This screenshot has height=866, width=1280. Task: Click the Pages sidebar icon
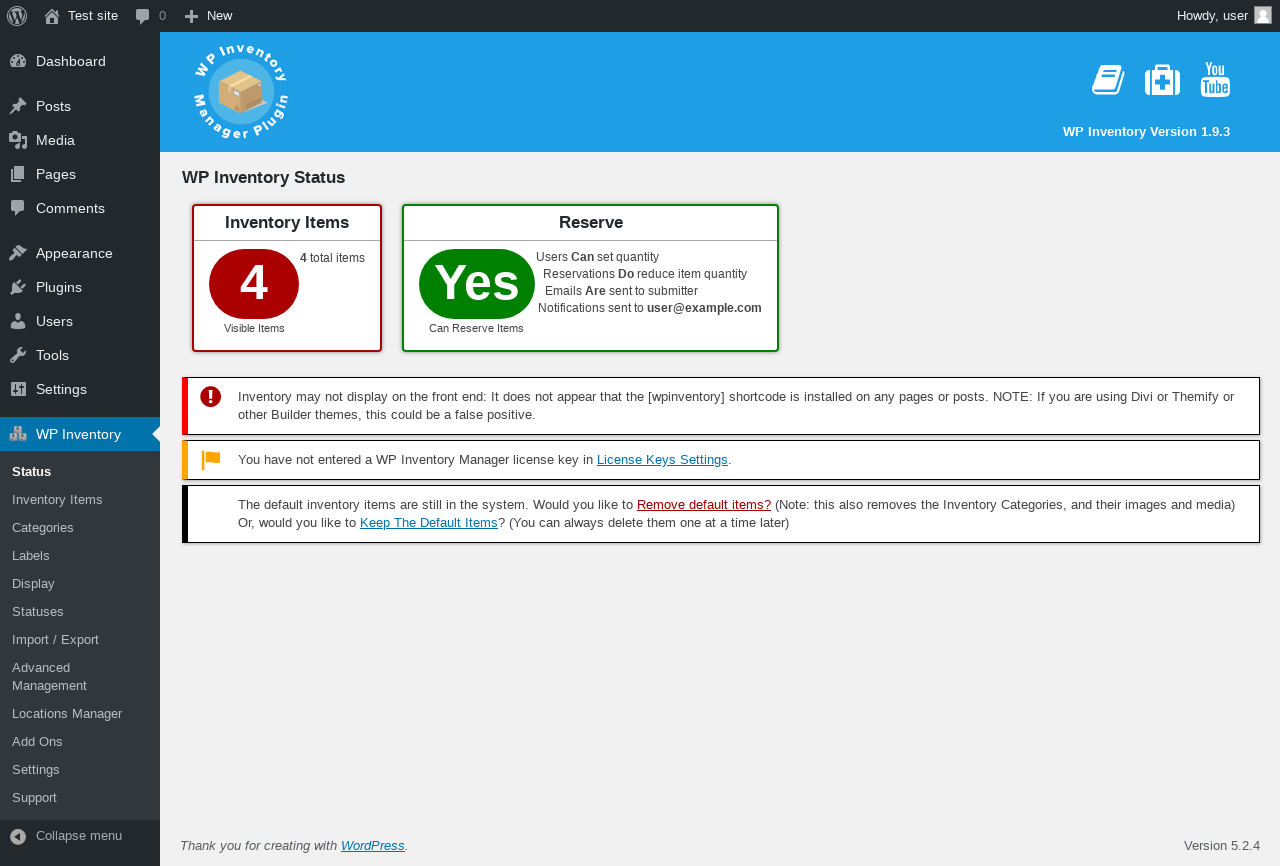coord(18,174)
